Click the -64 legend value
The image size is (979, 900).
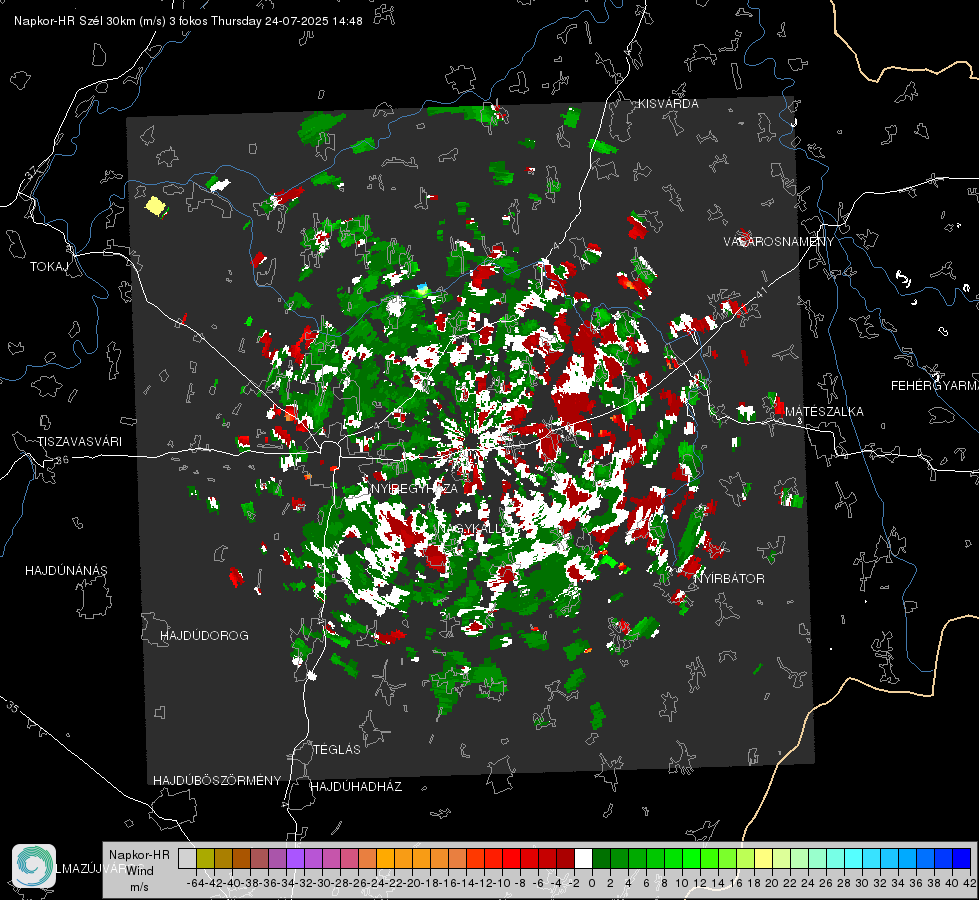[x=195, y=883]
